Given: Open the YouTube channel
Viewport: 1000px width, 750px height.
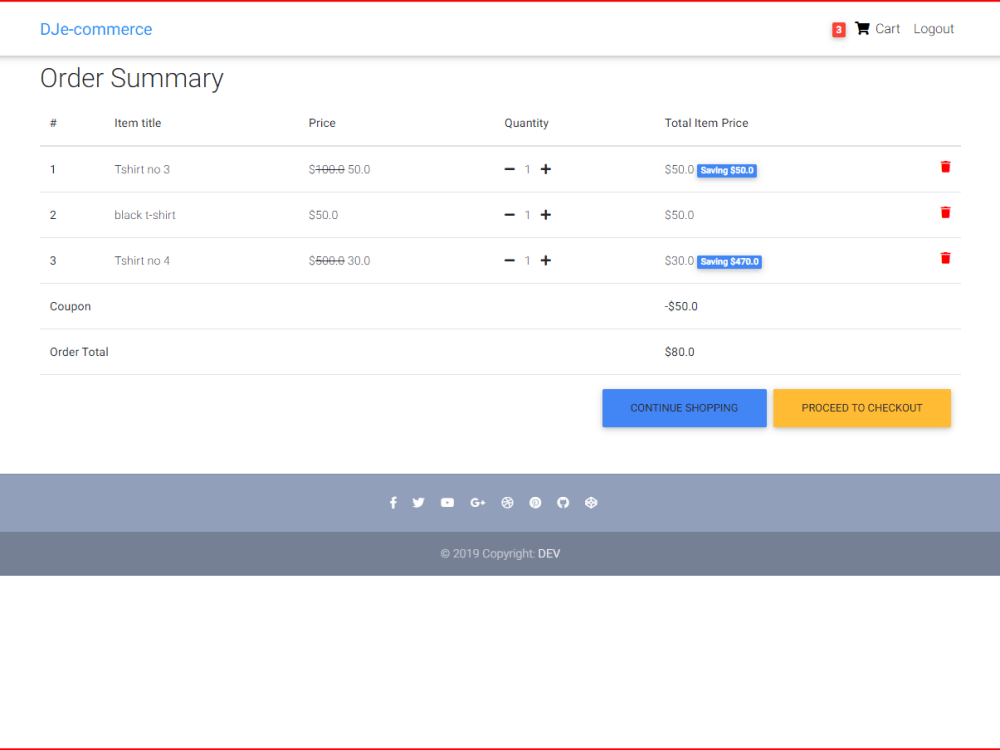Looking at the screenshot, I should tap(447, 502).
